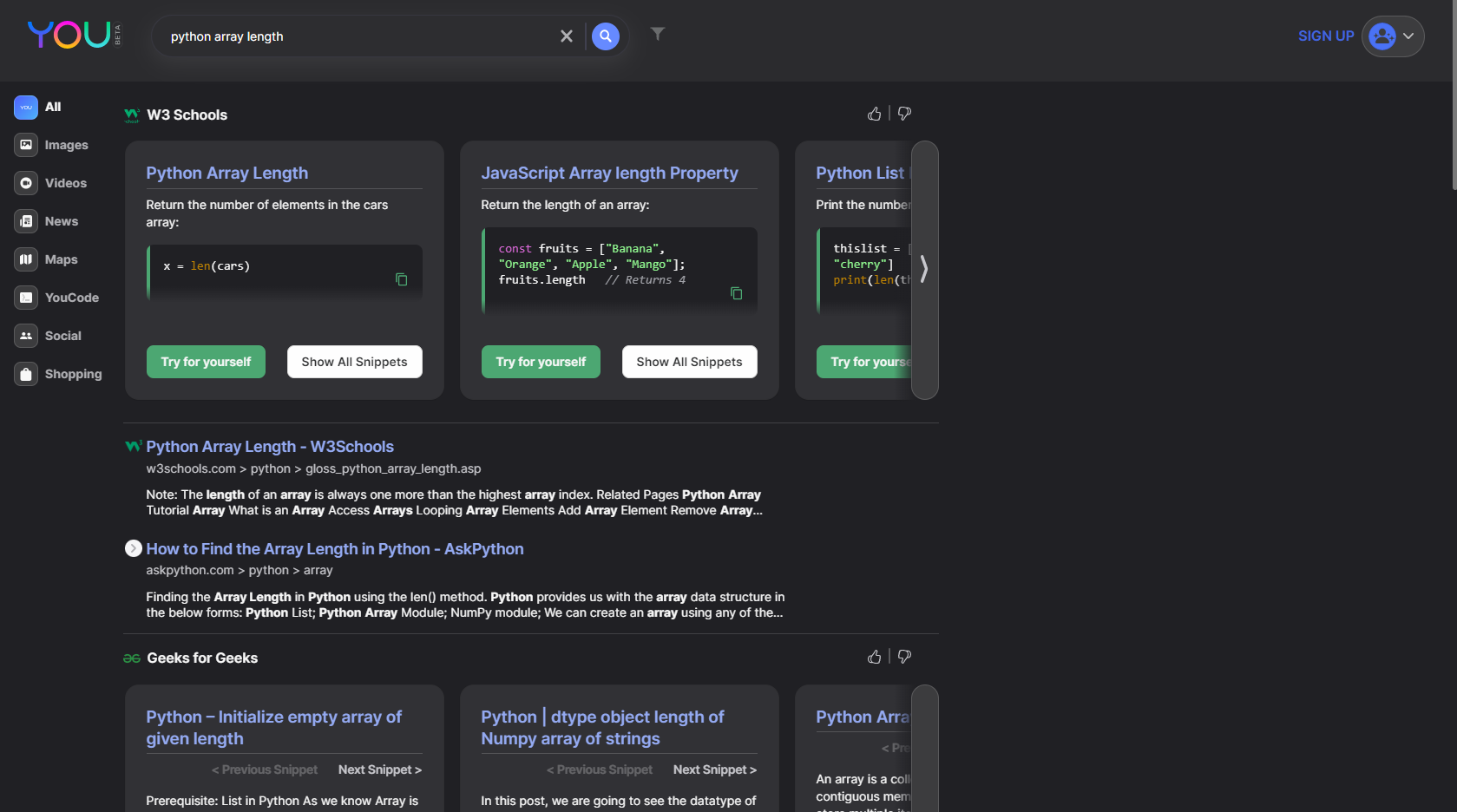This screenshot has width=1457, height=812.
Task: Open the Videos tab icon
Action: click(26, 183)
